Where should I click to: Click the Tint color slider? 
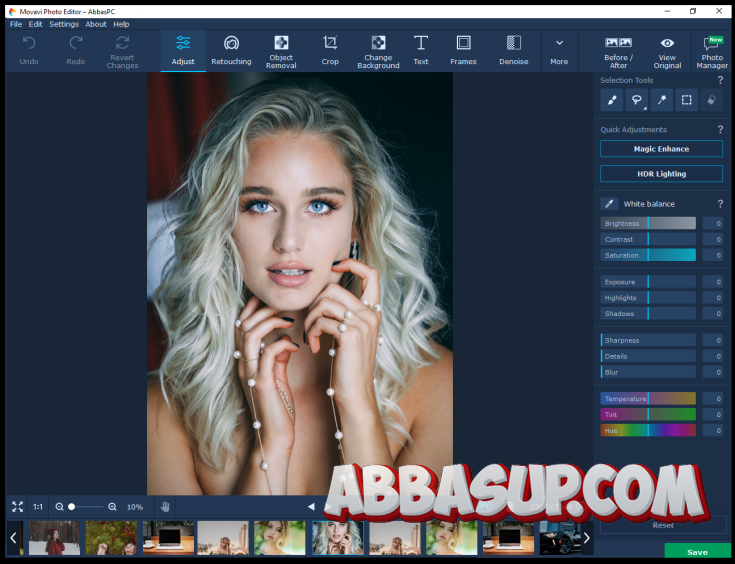coord(648,414)
